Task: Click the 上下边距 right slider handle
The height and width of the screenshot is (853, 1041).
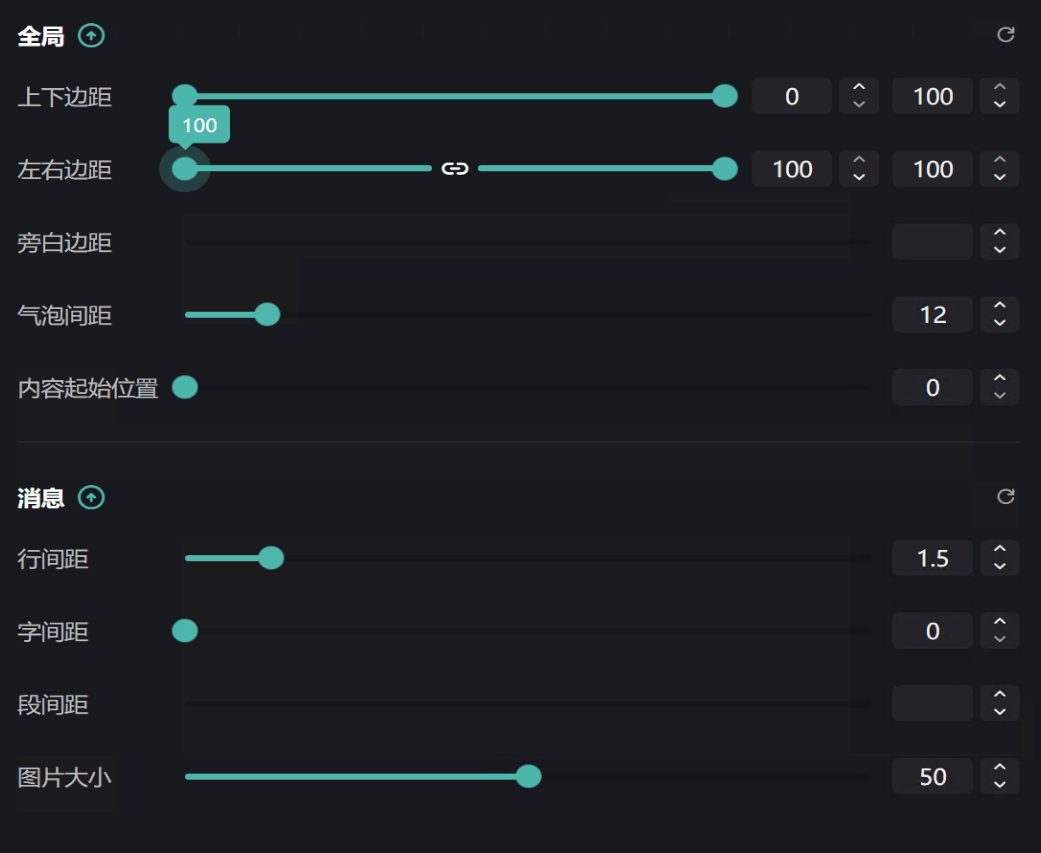Action: pyautogui.click(x=725, y=96)
